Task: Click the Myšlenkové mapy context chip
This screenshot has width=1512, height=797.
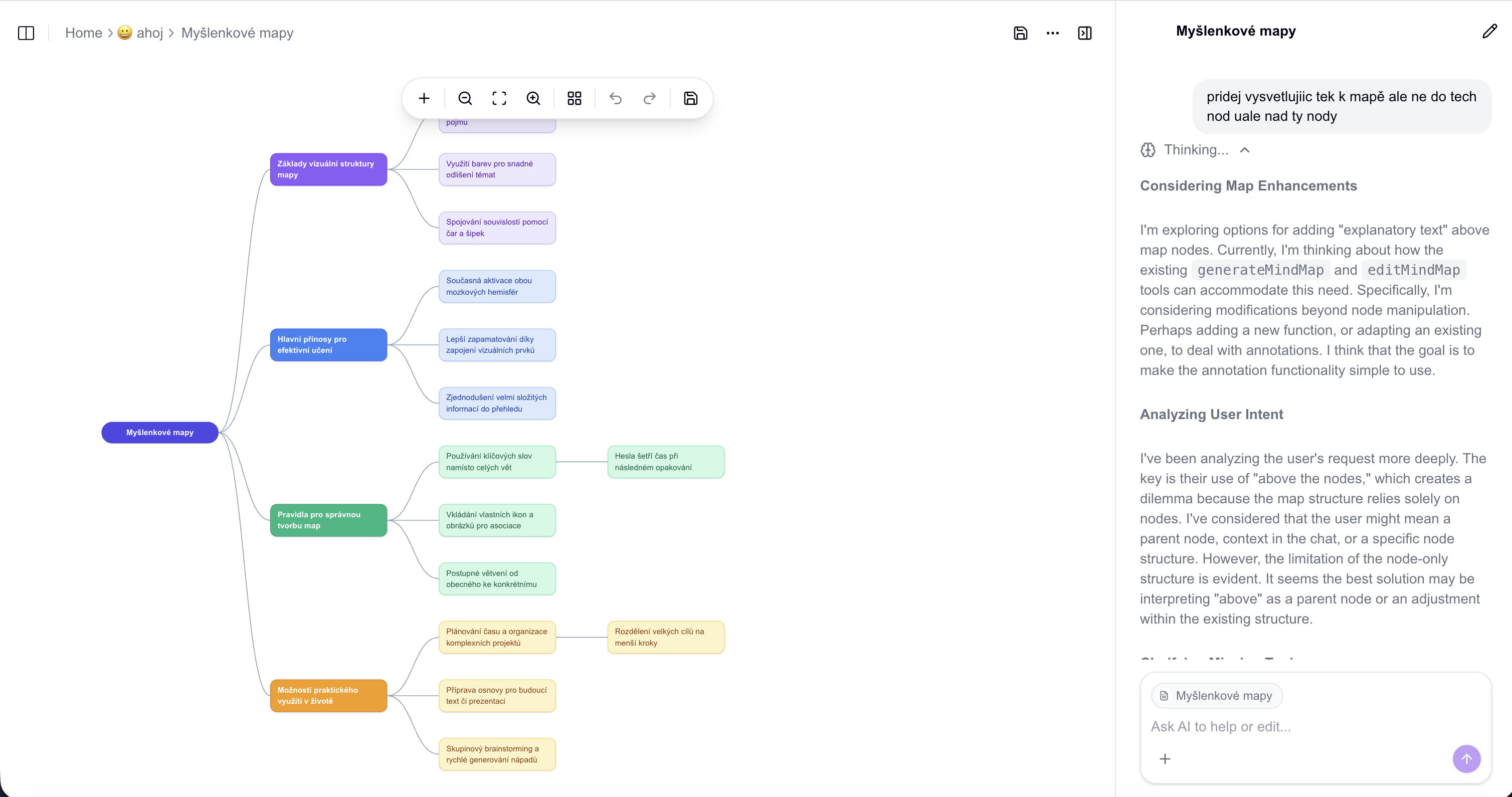Action: [1217, 695]
